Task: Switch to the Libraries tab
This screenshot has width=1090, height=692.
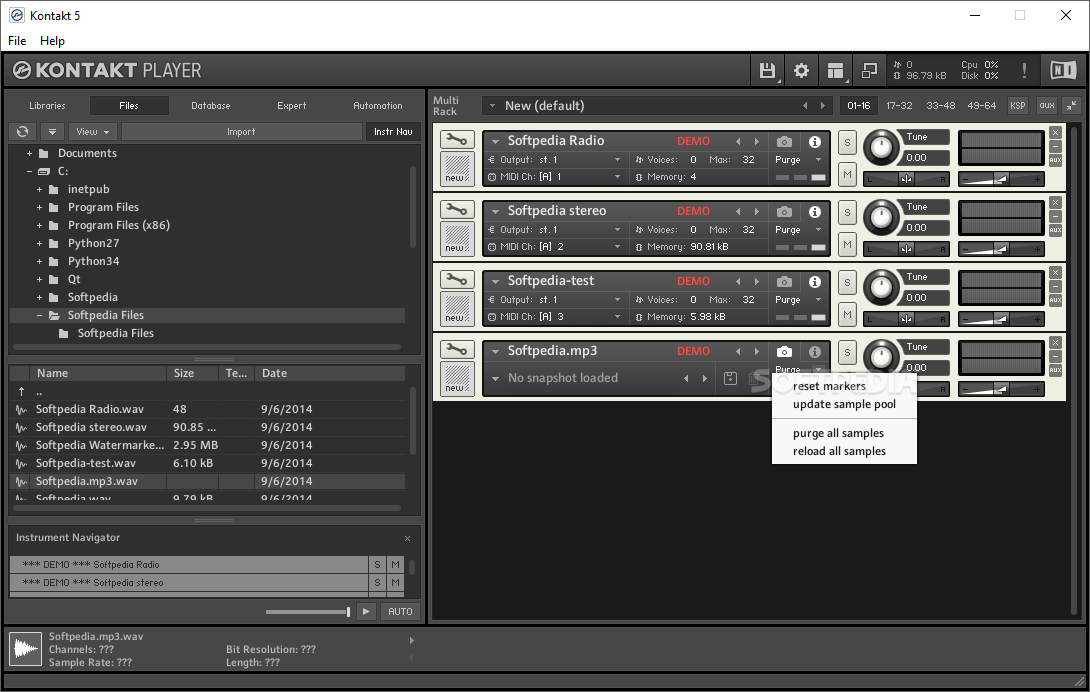Action: (47, 106)
